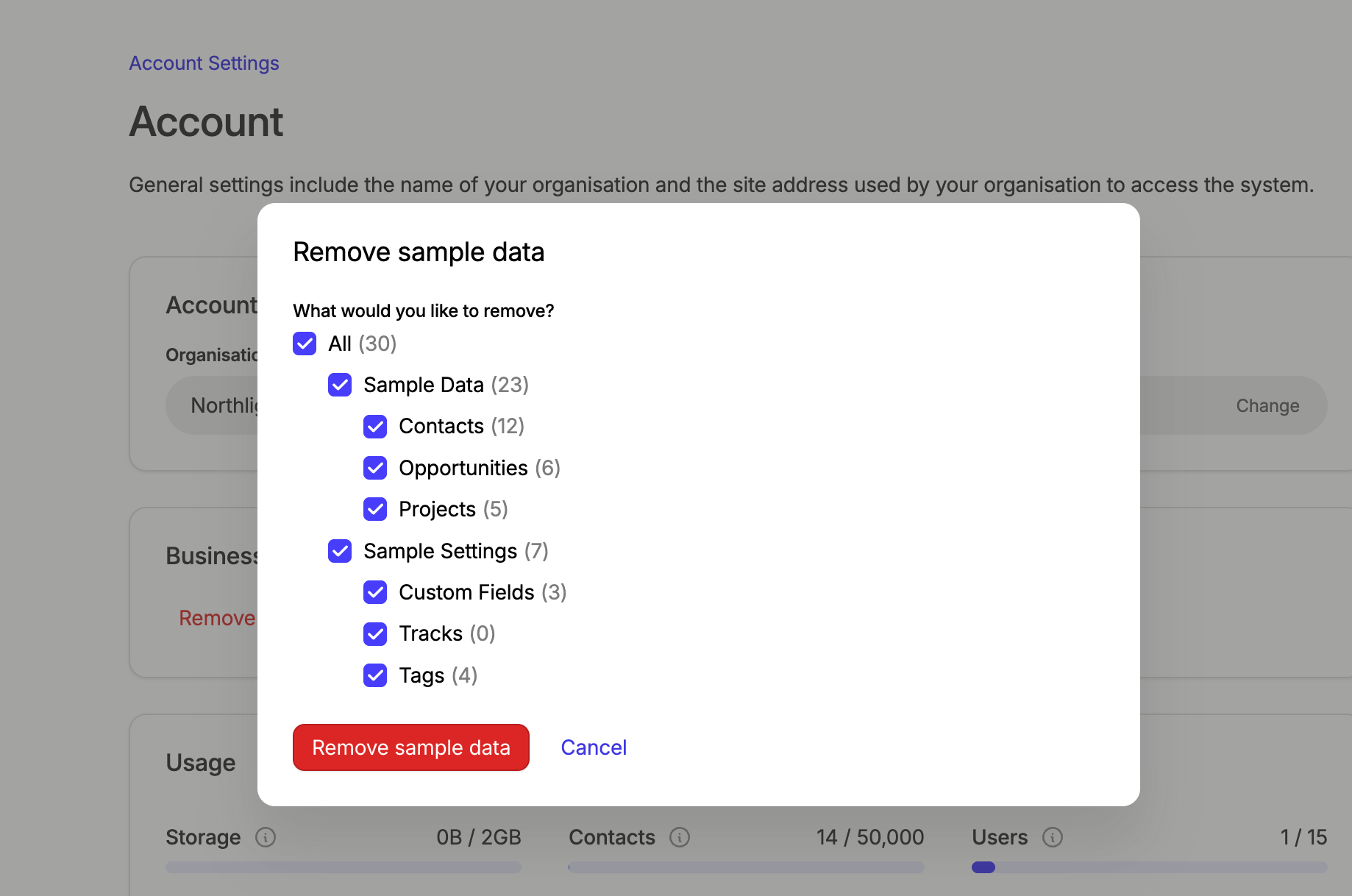Uncheck the Tags (4) checkbox

(x=375, y=675)
